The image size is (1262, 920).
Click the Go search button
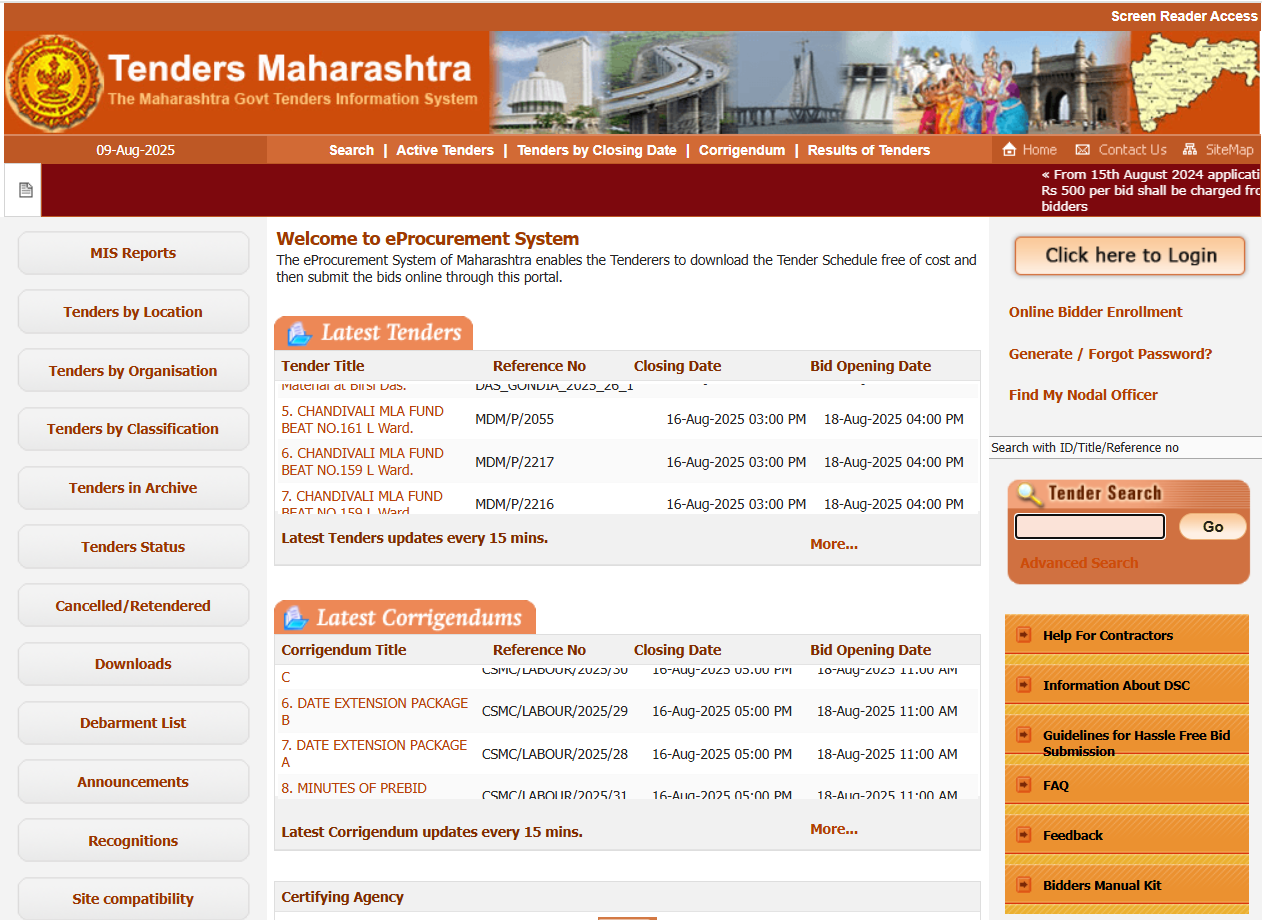pos(1213,527)
